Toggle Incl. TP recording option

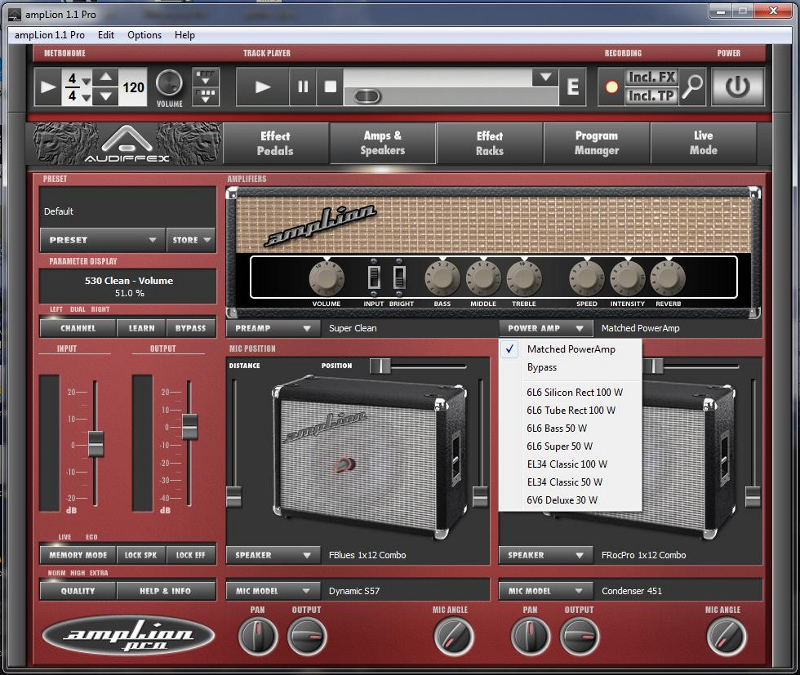652,96
